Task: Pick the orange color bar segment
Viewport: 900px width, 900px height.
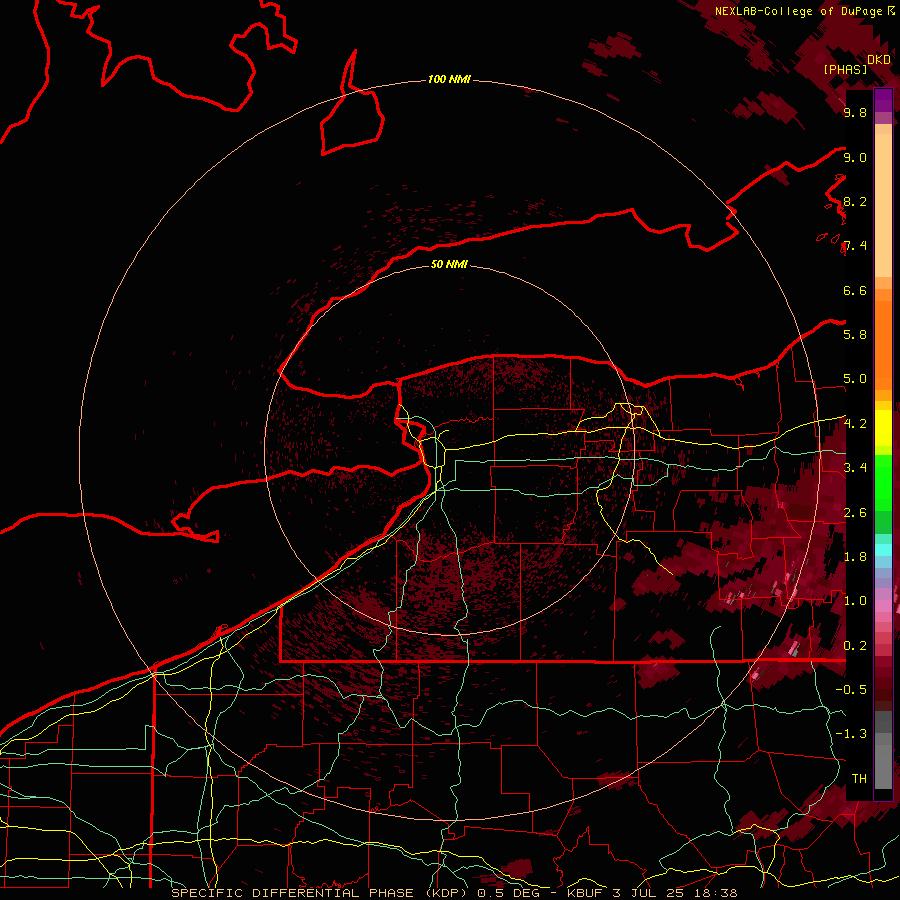Action: coord(883,344)
